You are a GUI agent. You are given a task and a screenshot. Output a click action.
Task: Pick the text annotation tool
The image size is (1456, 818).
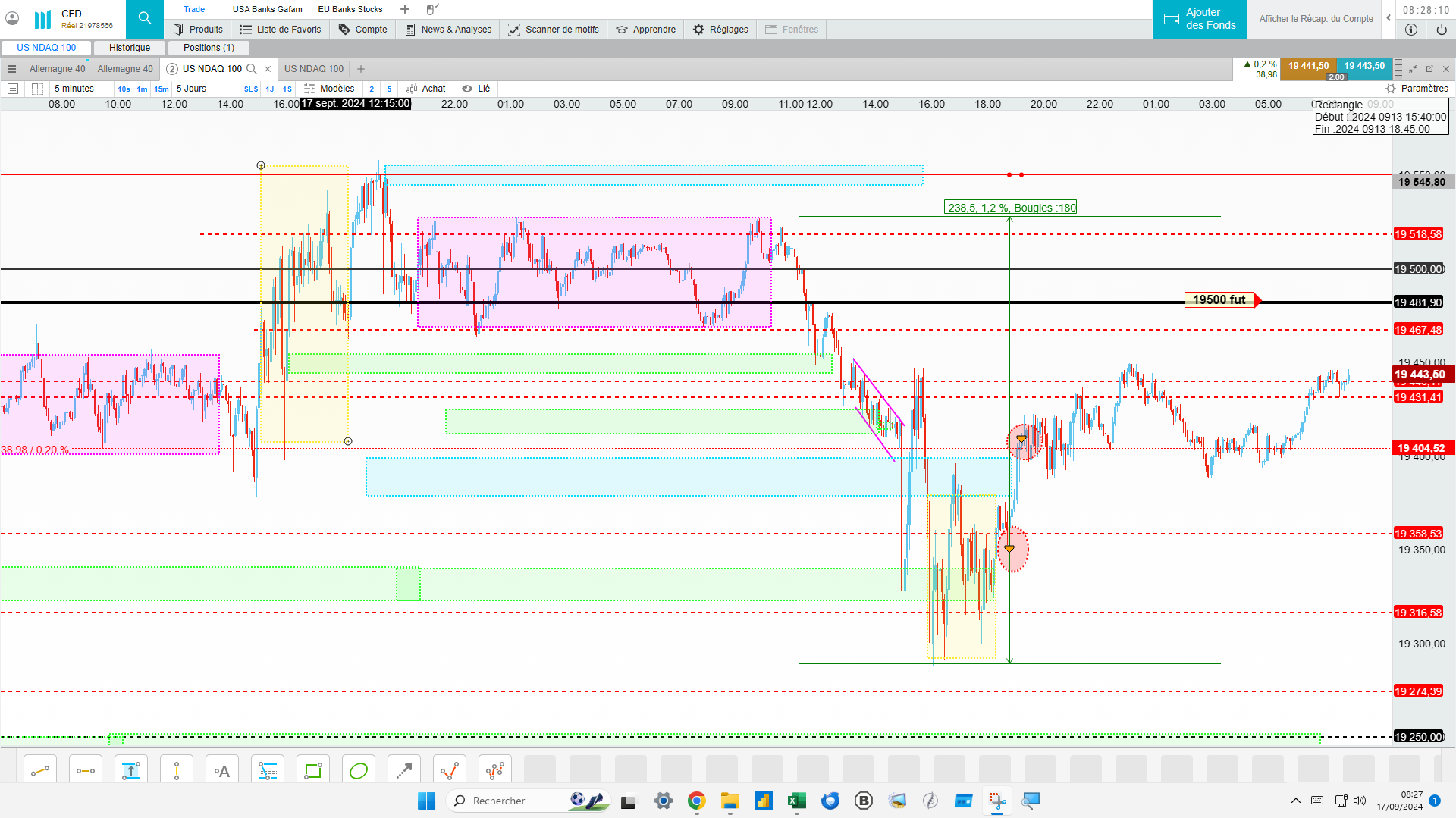click(222, 771)
